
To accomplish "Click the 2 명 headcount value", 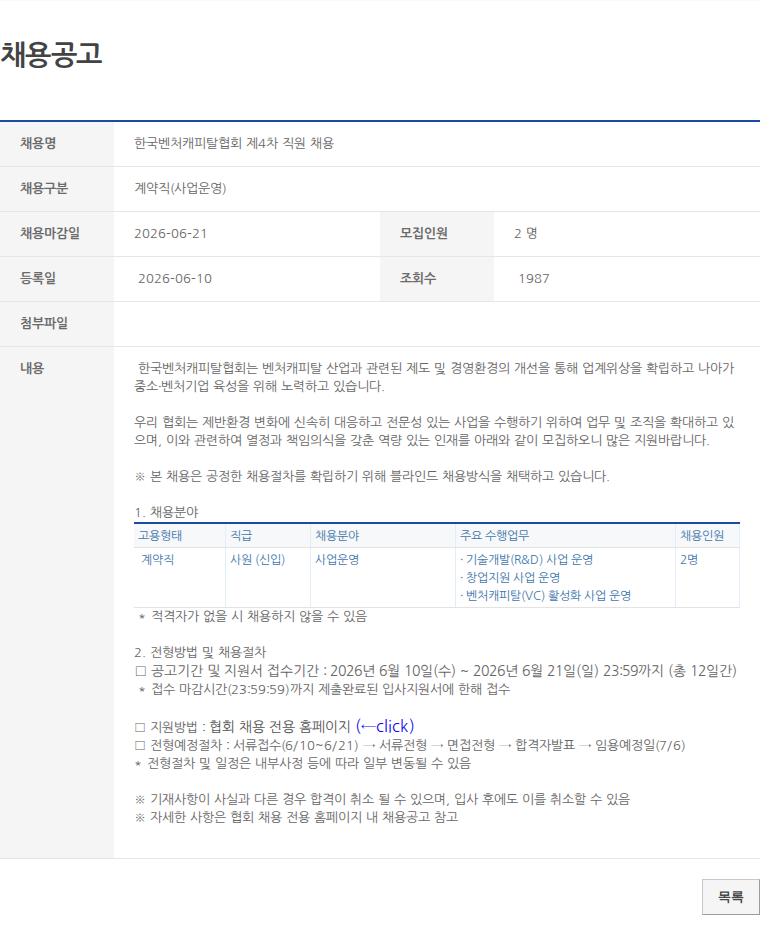I will pos(526,234).
